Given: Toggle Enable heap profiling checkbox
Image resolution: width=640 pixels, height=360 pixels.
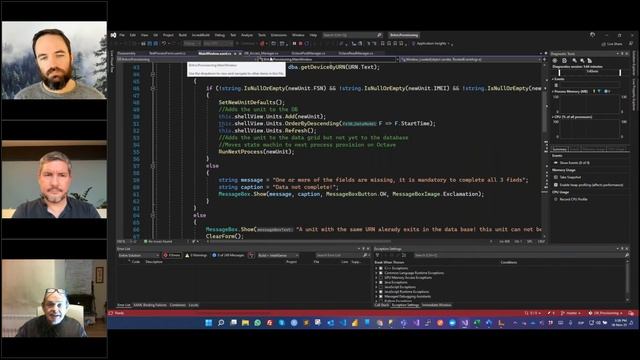Looking at the screenshot, I should click(x=556, y=185).
